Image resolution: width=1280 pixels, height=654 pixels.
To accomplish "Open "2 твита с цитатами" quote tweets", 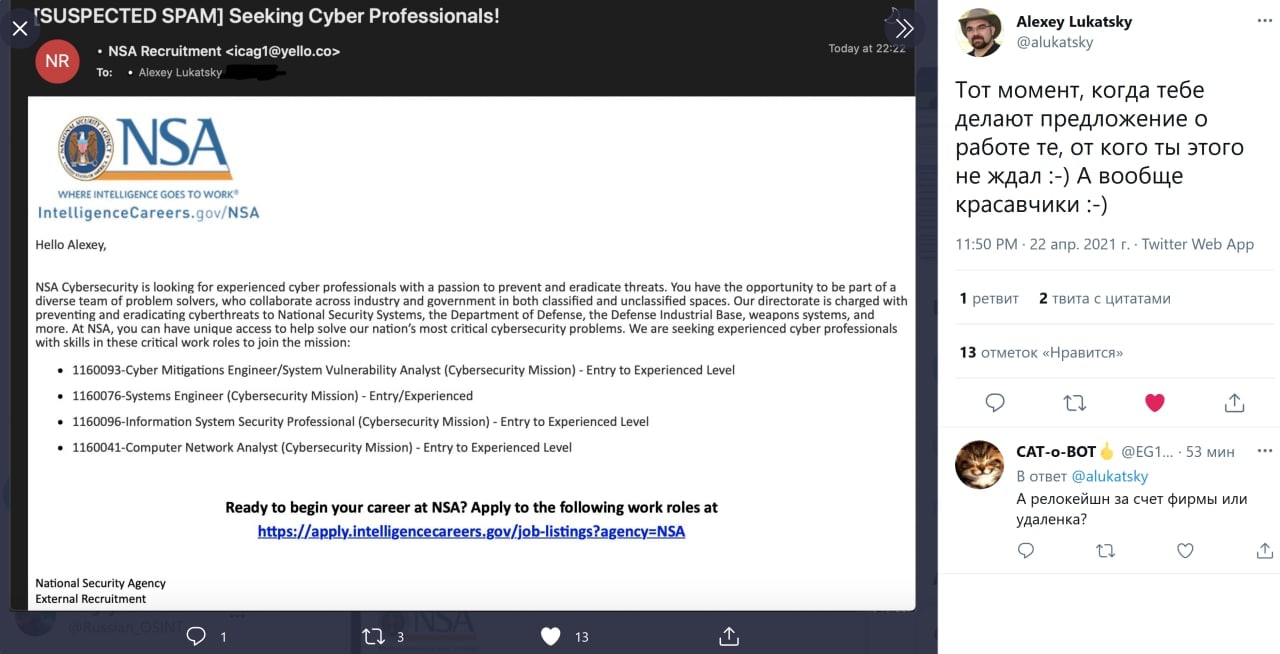I will pos(1104,298).
